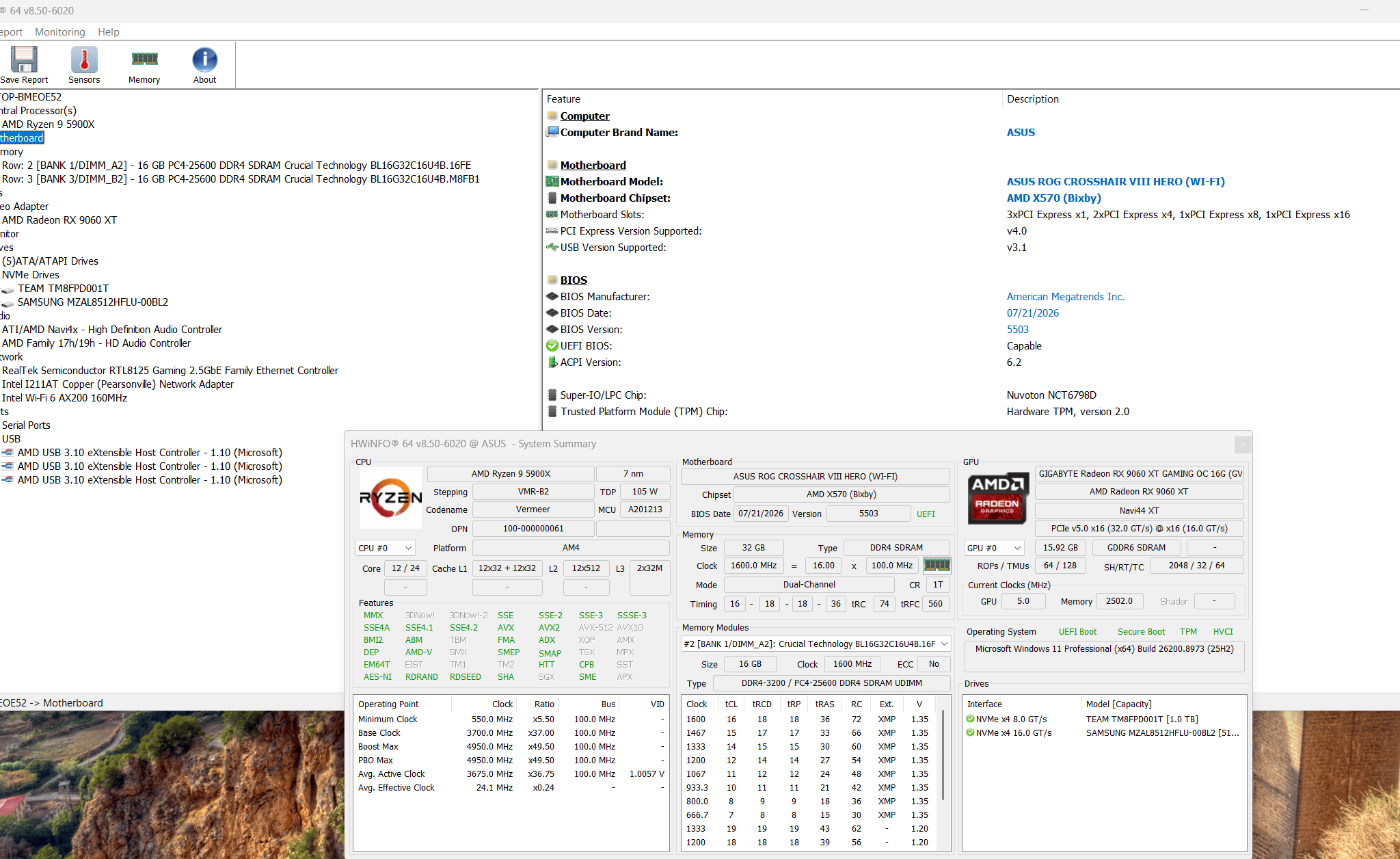The height and width of the screenshot is (859, 1400).
Task: Close the System Summary window
Action: (1243, 445)
